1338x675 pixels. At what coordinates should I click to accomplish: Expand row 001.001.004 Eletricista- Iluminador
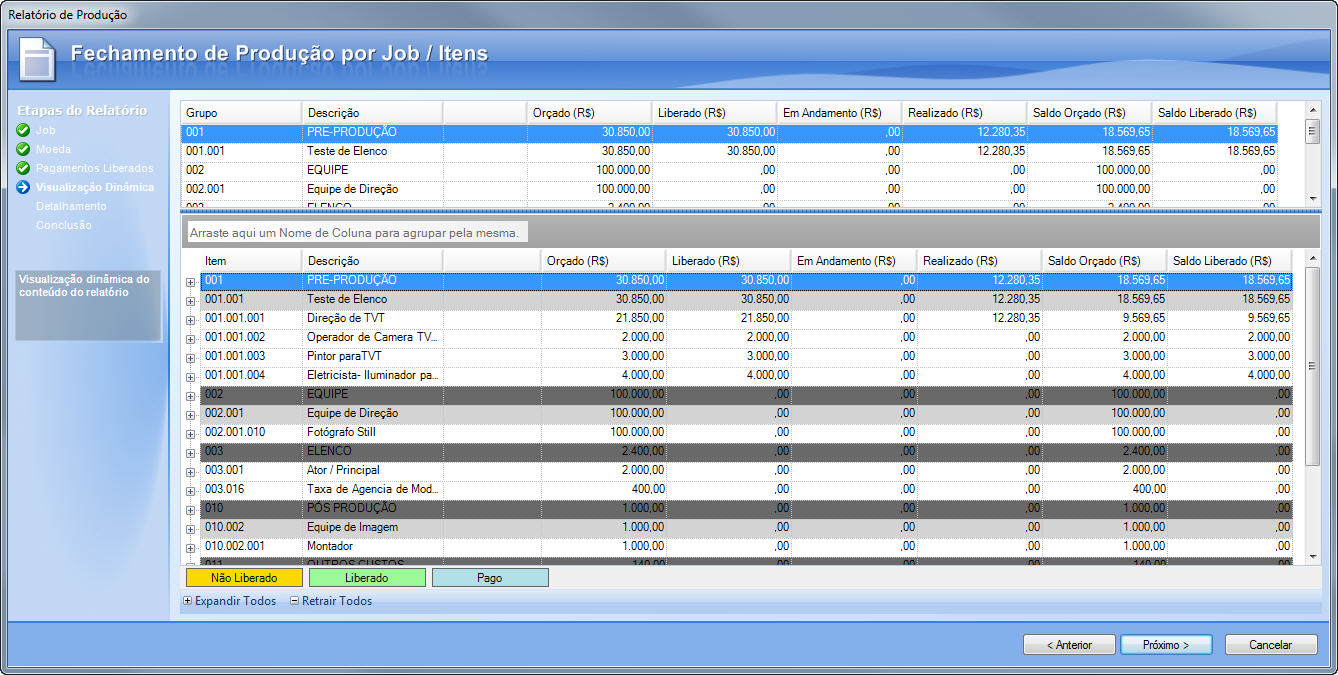point(190,376)
